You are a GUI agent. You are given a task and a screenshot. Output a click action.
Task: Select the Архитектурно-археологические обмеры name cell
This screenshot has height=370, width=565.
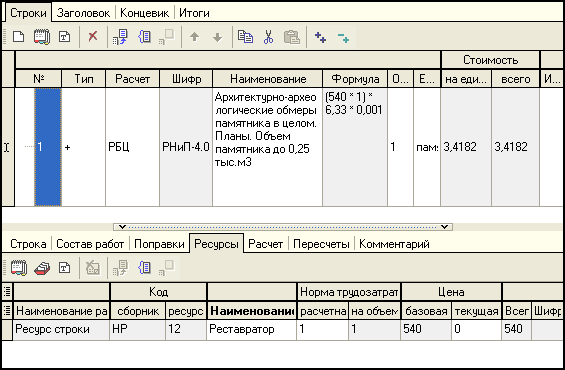click(x=267, y=147)
